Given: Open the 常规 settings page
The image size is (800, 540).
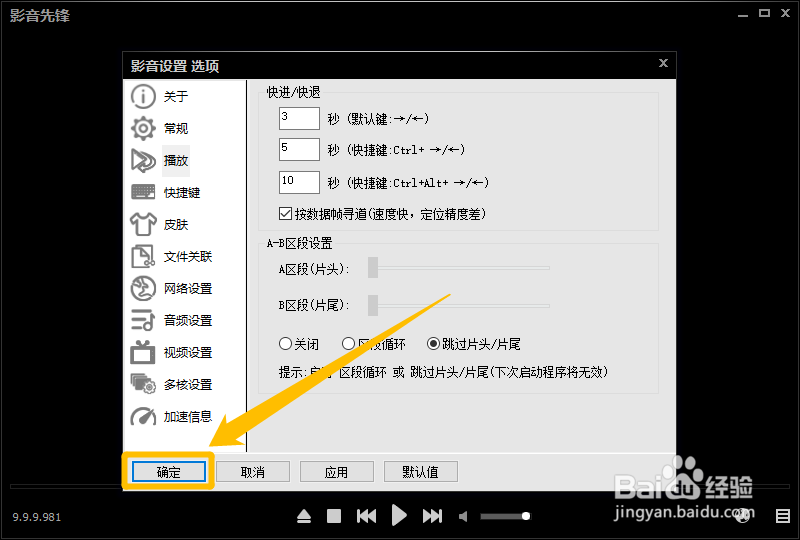Looking at the screenshot, I should [176, 128].
